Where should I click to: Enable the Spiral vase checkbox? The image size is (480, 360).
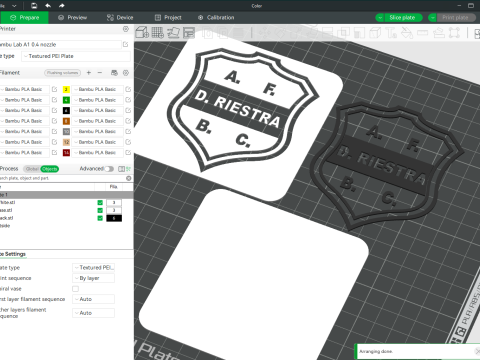[76, 289]
